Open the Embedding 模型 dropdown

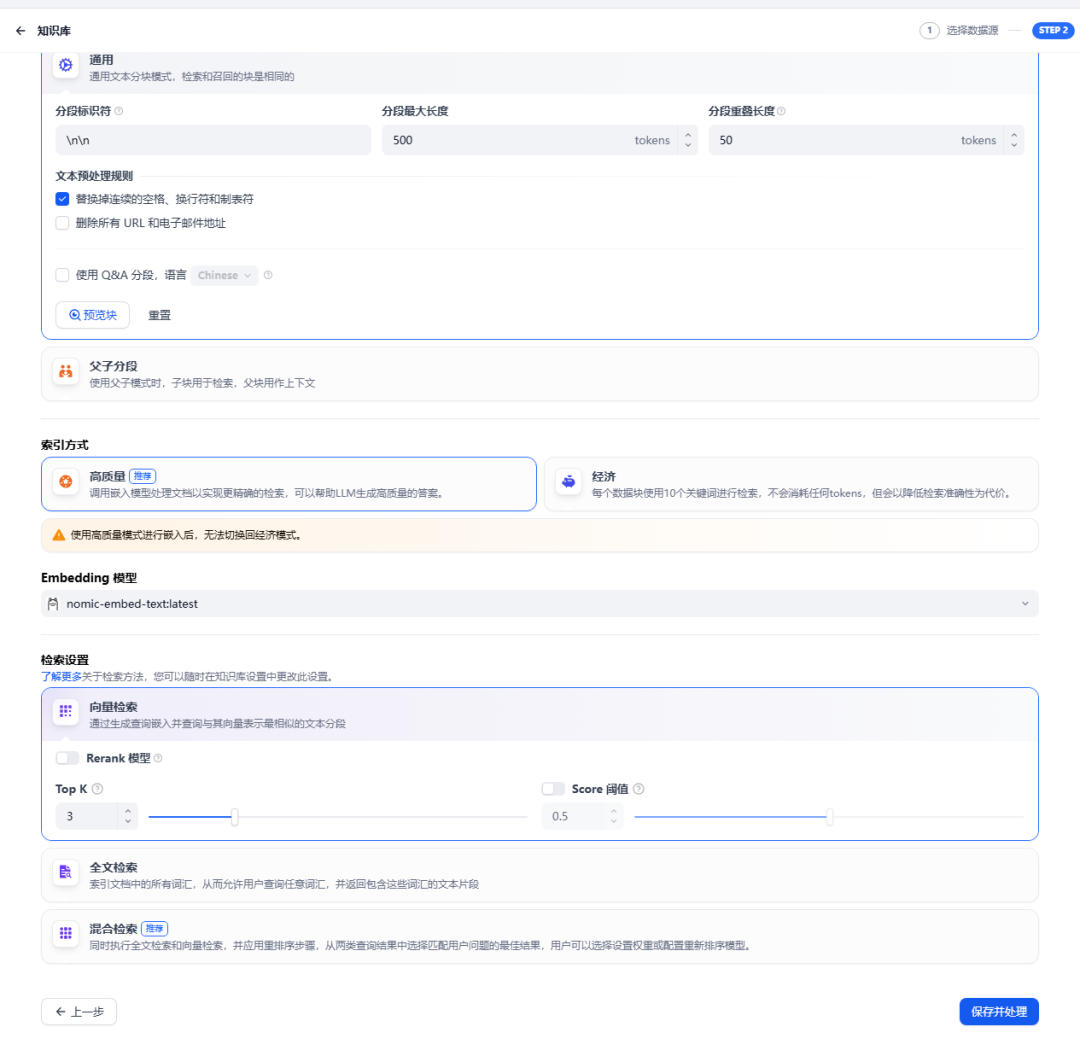(x=539, y=604)
